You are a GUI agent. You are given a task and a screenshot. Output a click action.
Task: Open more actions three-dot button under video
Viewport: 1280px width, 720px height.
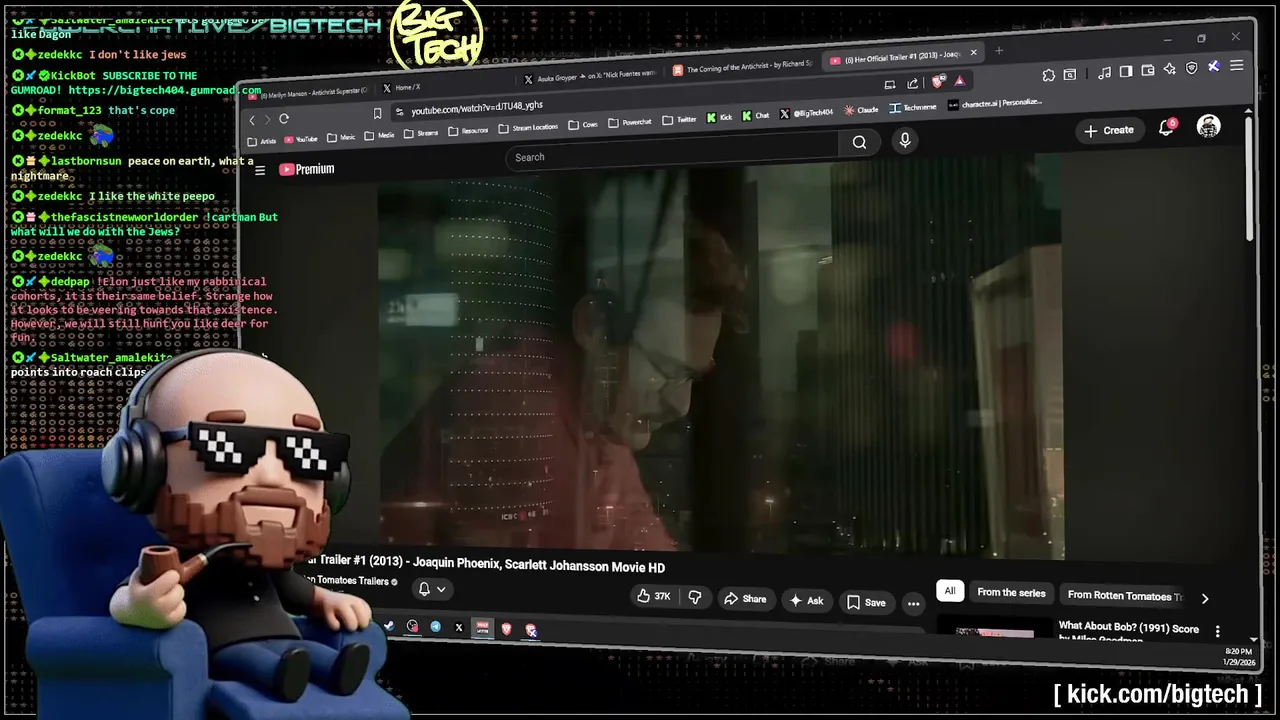click(x=913, y=603)
